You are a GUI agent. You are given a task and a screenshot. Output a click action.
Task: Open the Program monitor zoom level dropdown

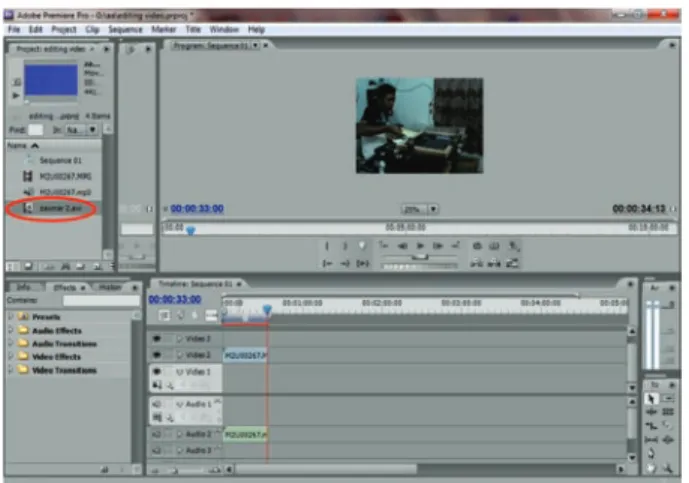pos(433,210)
